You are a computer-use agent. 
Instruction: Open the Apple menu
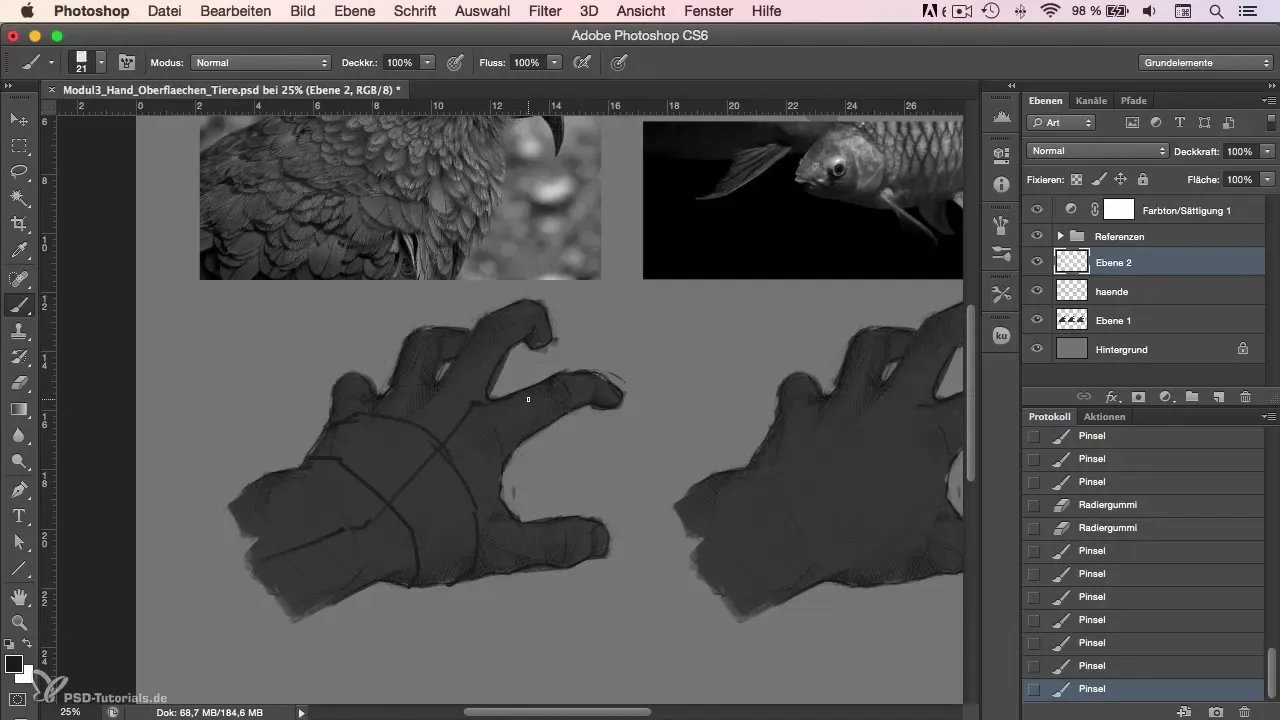26,11
